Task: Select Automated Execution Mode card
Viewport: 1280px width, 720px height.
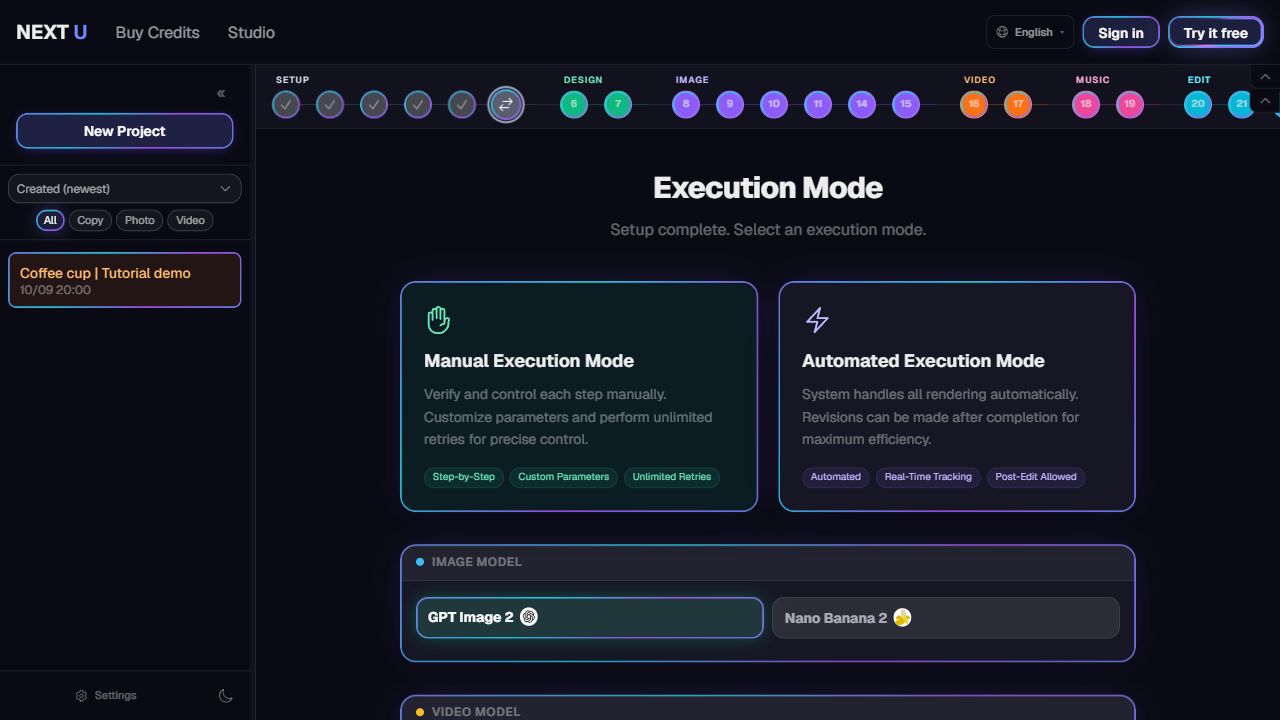Action: (x=957, y=397)
